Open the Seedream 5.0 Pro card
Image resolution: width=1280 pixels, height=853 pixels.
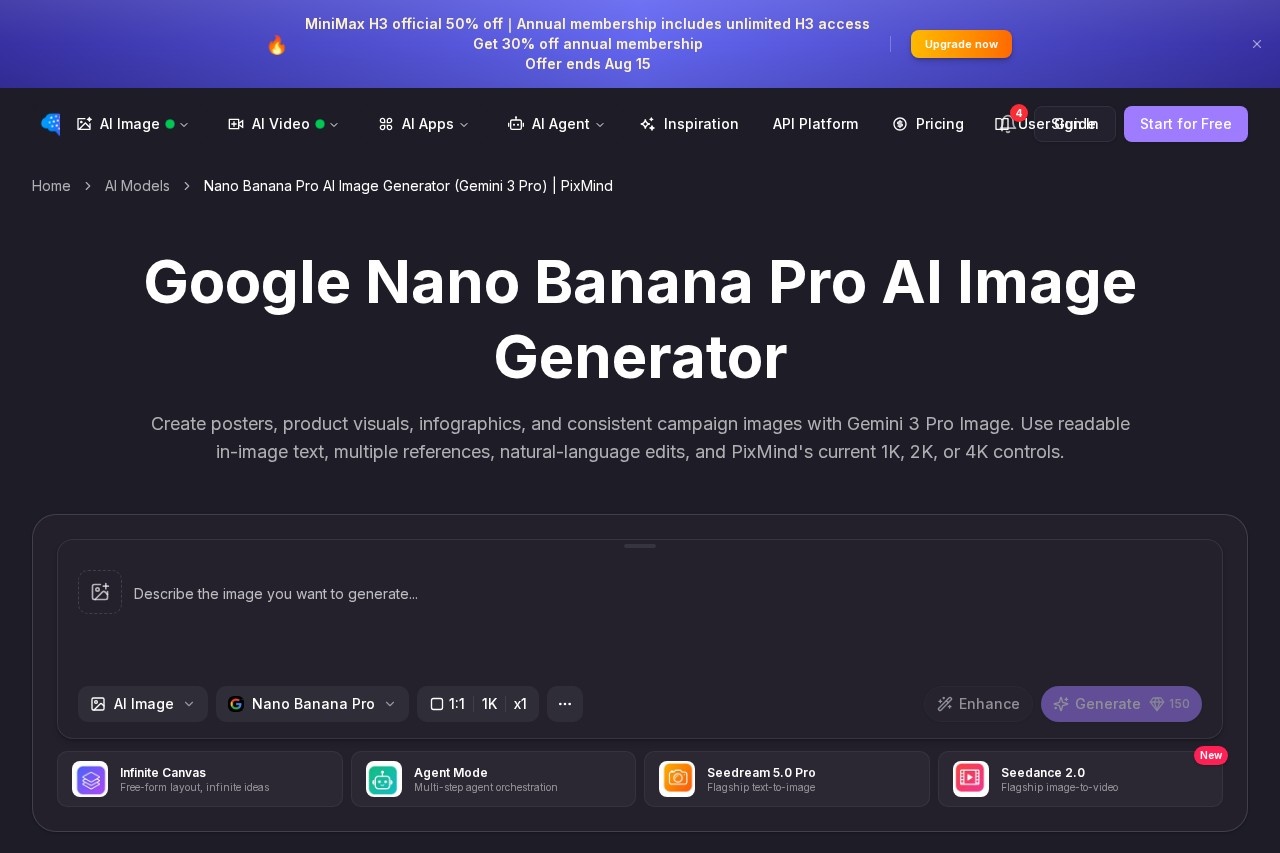787,779
